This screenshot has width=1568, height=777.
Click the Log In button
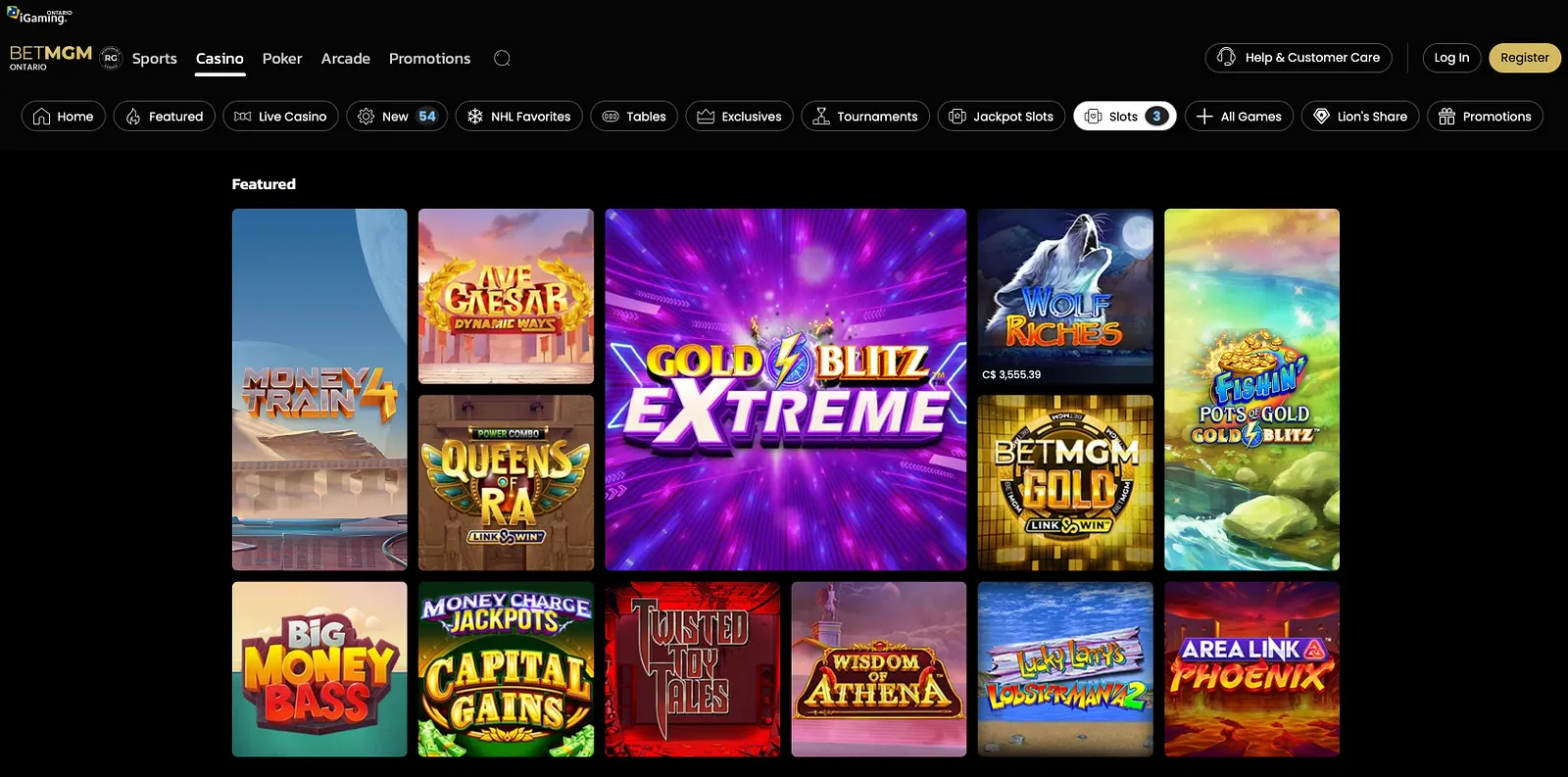pos(1451,58)
